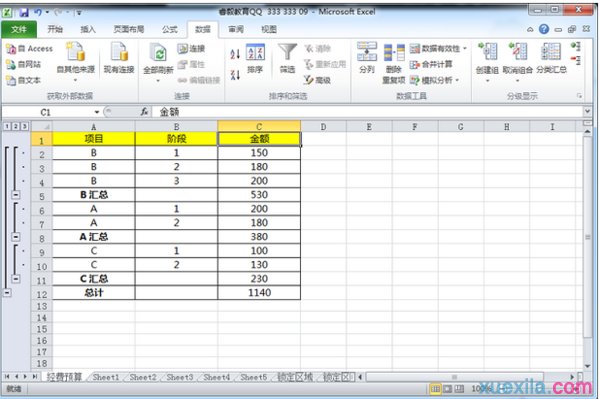
Task: Open the Help question mark icon
Action: (544, 29)
